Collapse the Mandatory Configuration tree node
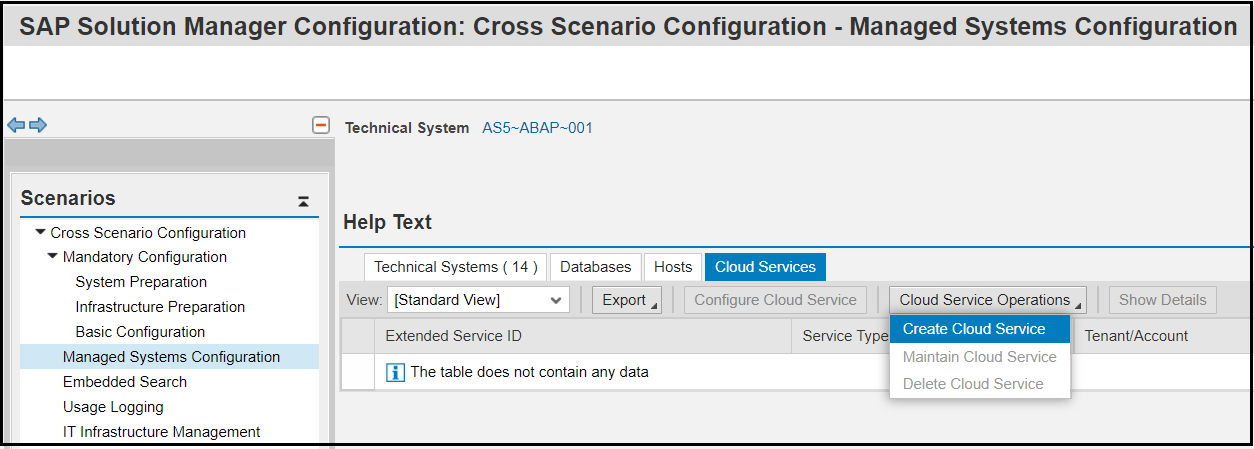 coord(52,257)
